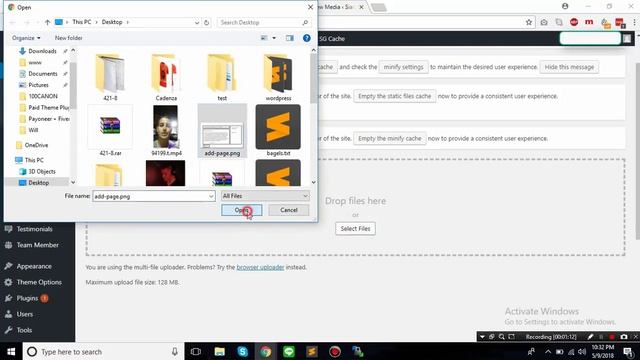Image resolution: width=640 pixels, height=360 pixels.
Task: Refresh the Desktop folder listing
Action: [x=207, y=22]
